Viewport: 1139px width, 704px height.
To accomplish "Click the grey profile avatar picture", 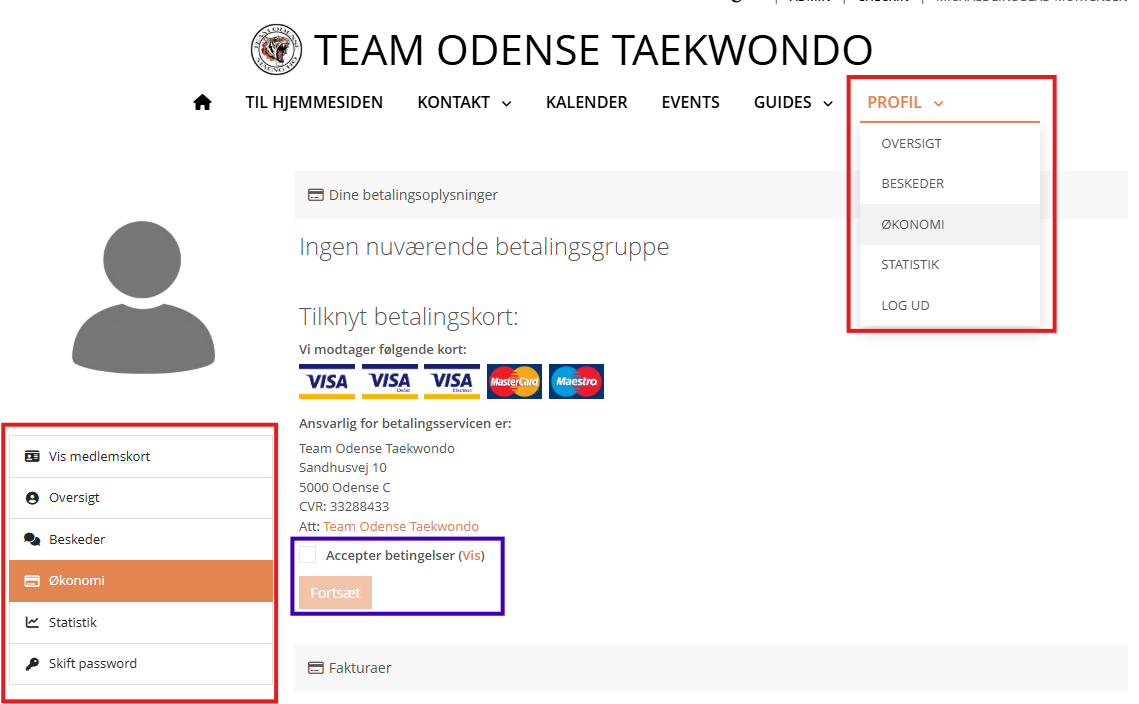I will [x=143, y=297].
